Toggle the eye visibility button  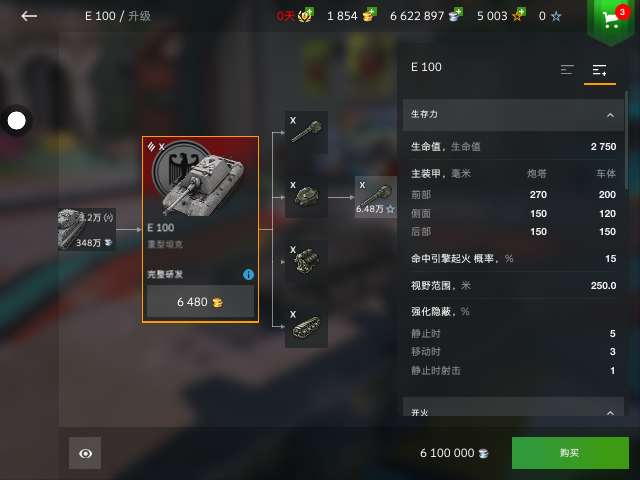click(85, 453)
